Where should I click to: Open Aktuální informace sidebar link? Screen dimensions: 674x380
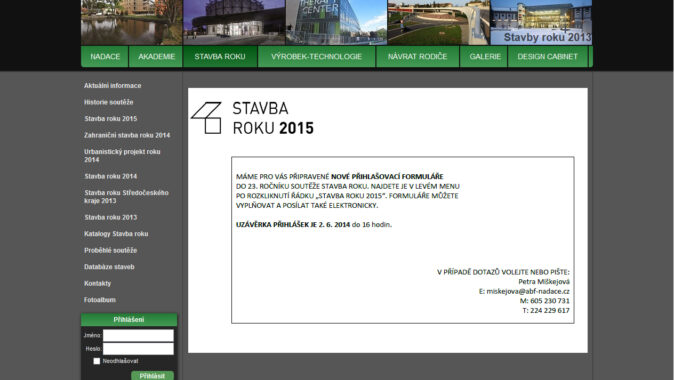(x=113, y=86)
